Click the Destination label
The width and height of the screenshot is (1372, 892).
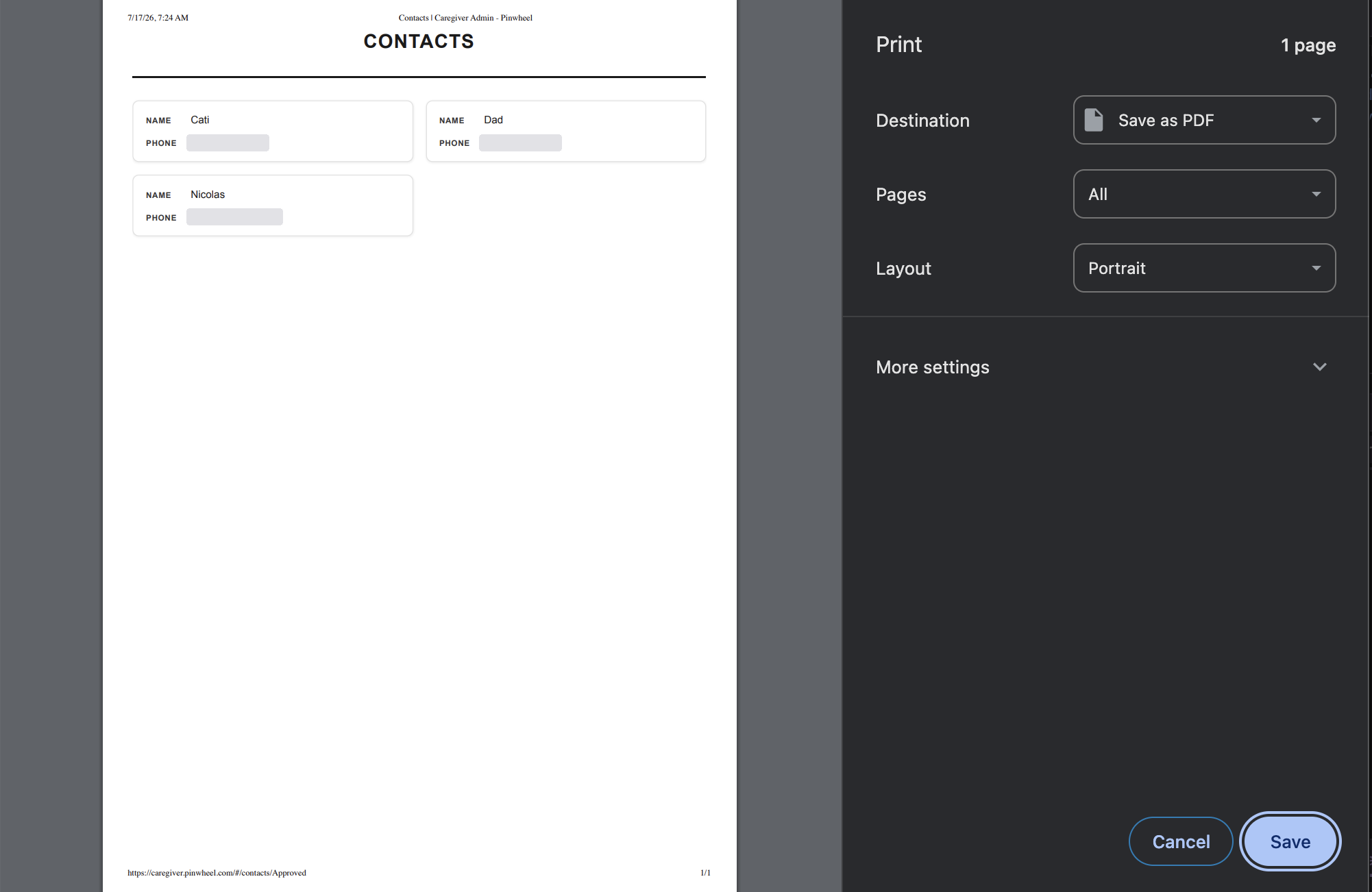coord(922,121)
